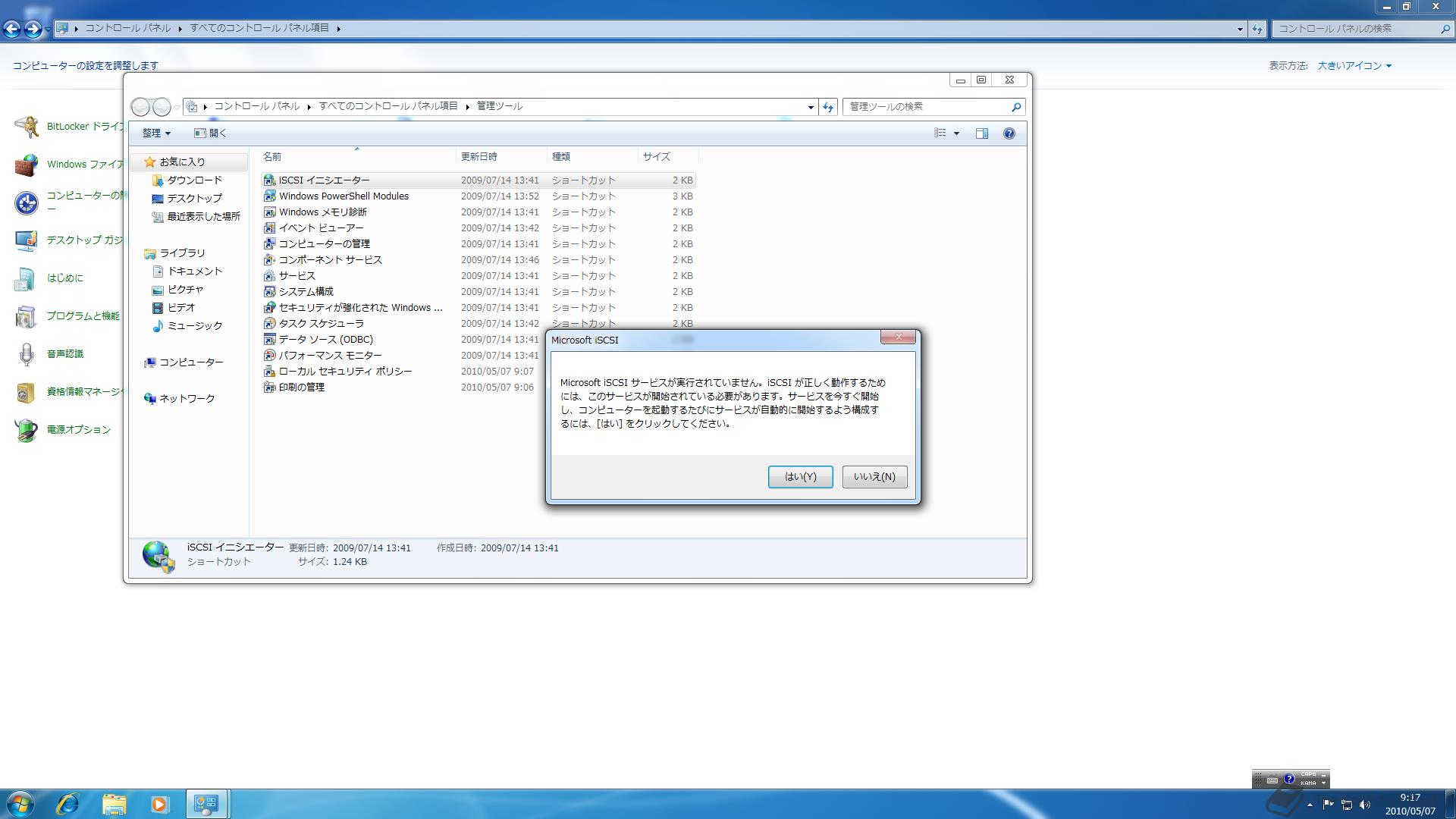
Task: Click the Windows Firewall brick icon
Action: click(x=27, y=165)
